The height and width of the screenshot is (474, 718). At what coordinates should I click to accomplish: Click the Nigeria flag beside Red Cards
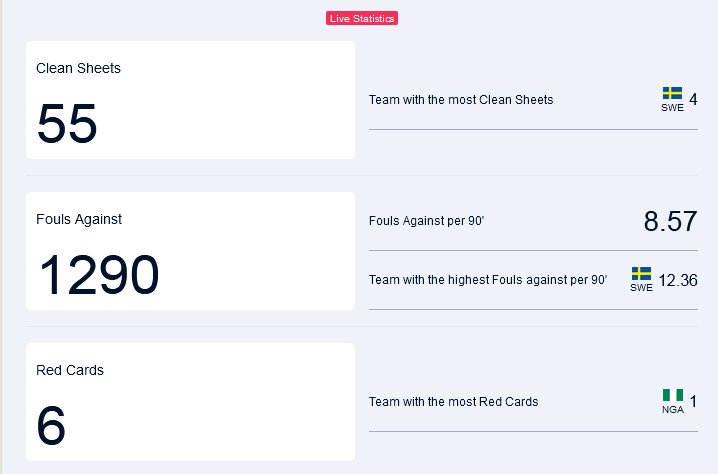(673, 395)
